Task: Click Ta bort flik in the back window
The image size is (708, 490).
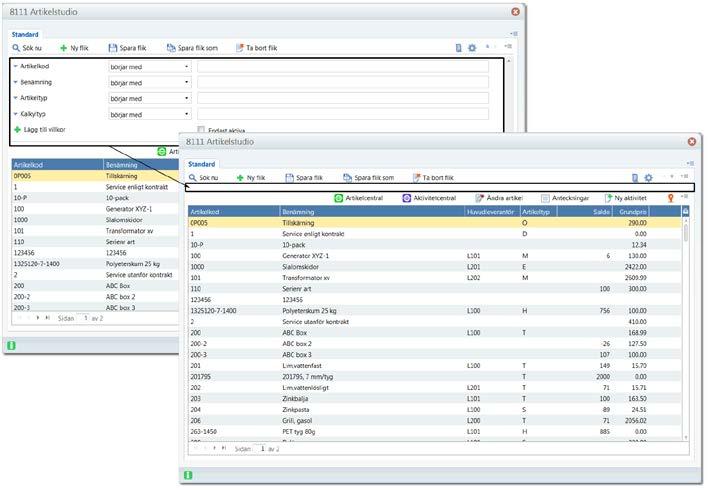Action: pos(256,48)
